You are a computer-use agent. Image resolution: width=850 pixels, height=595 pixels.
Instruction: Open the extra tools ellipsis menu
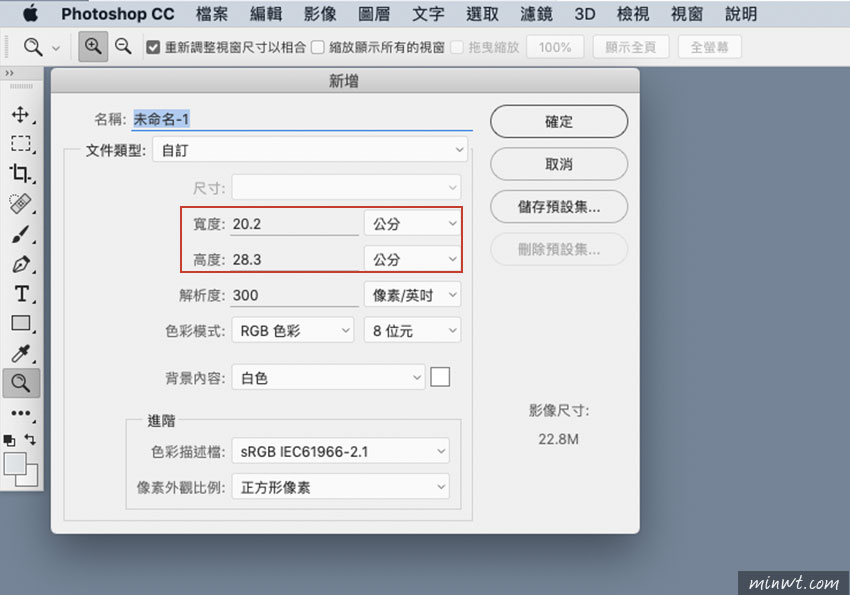pyautogui.click(x=21, y=413)
